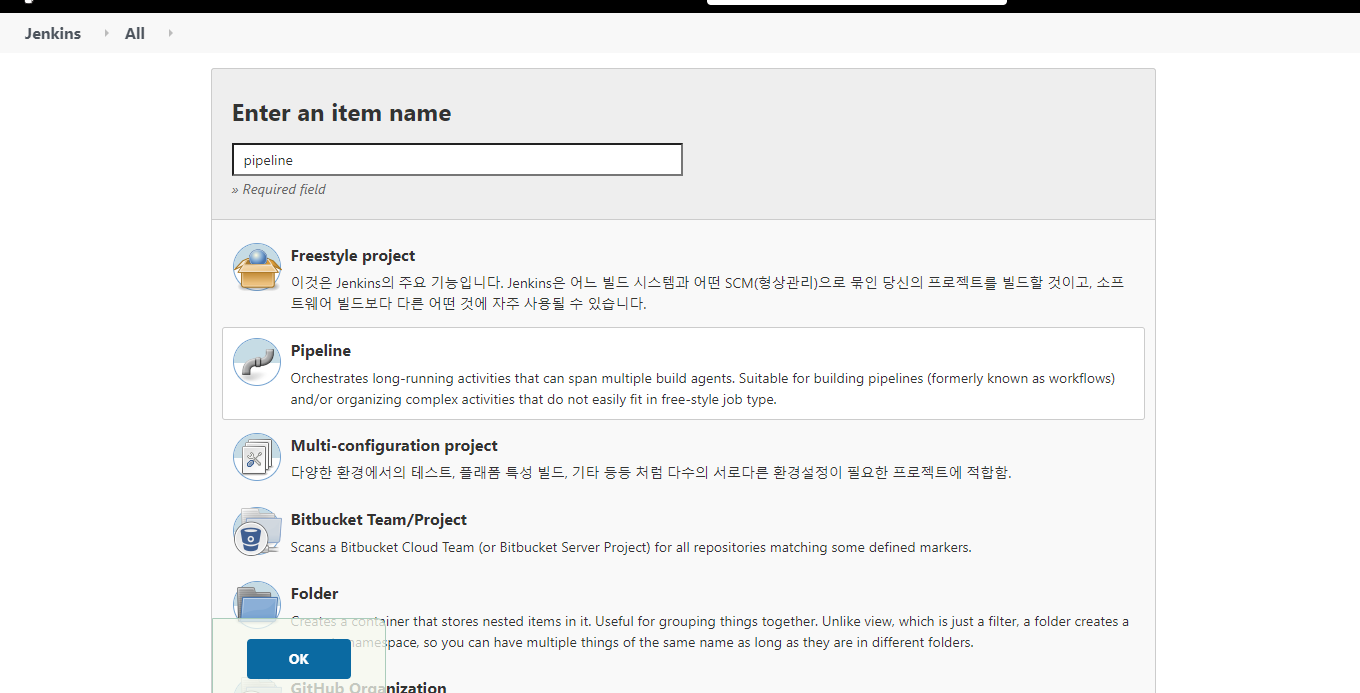Select the 'Required field' hint text

pyautogui.click(x=279, y=190)
